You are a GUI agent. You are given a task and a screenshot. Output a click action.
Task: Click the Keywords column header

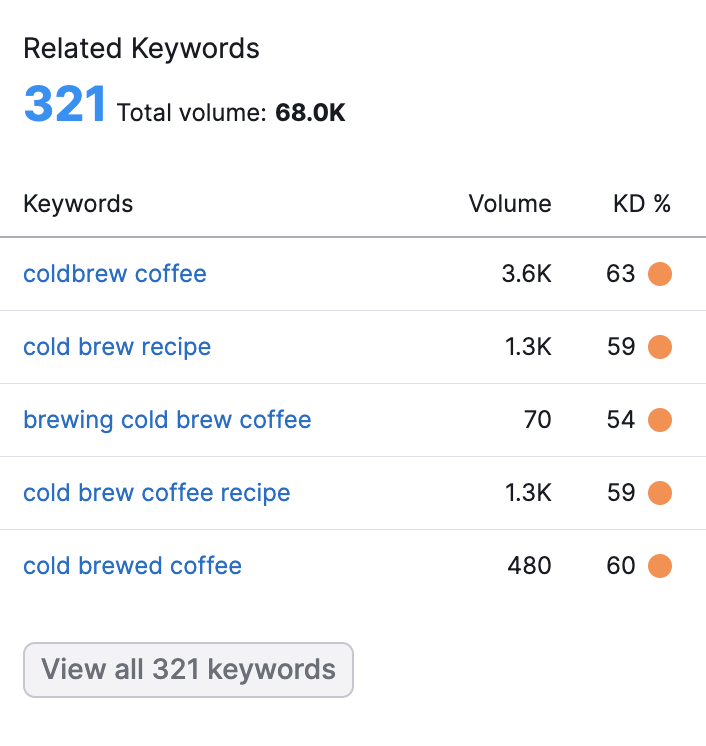(x=78, y=204)
